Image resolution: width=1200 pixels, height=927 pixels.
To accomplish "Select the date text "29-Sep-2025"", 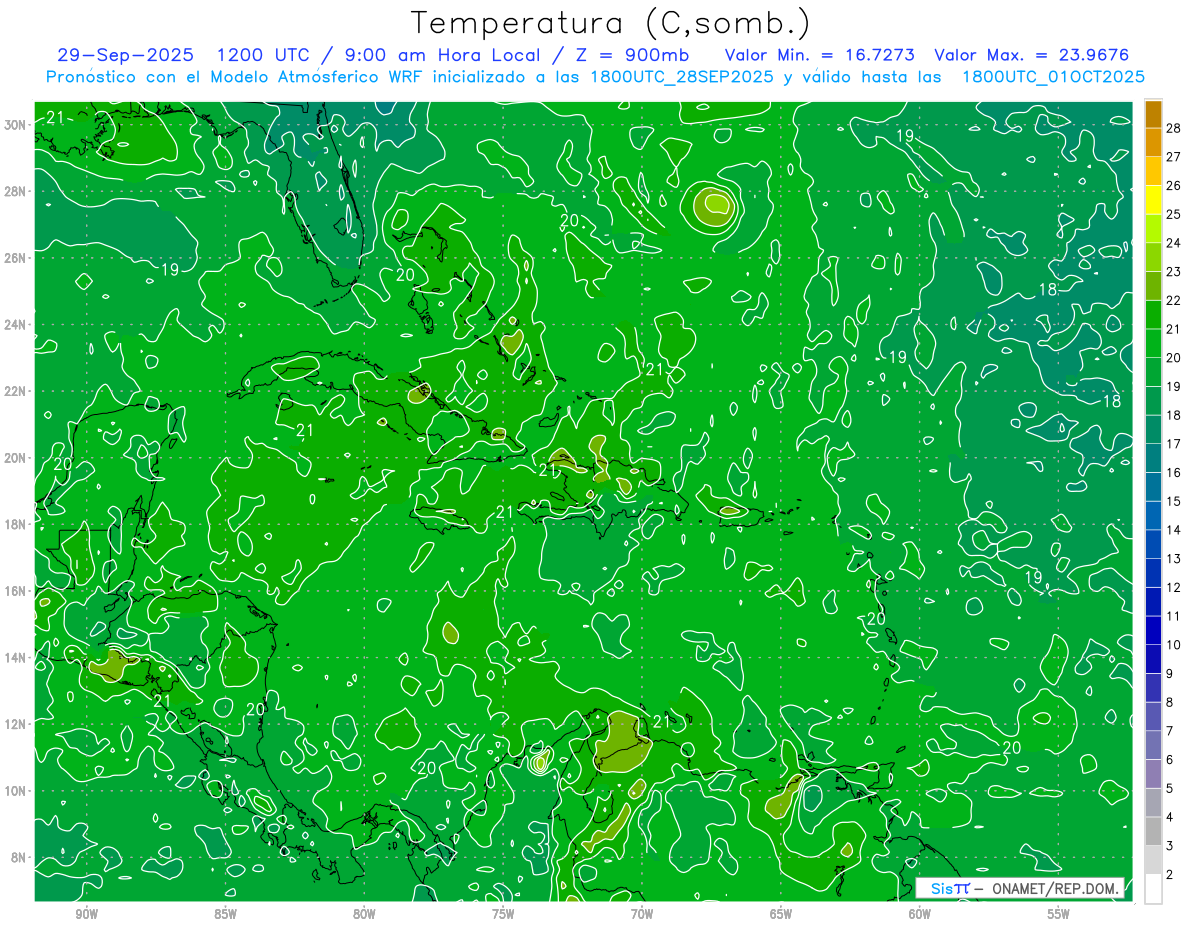I will point(125,55).
